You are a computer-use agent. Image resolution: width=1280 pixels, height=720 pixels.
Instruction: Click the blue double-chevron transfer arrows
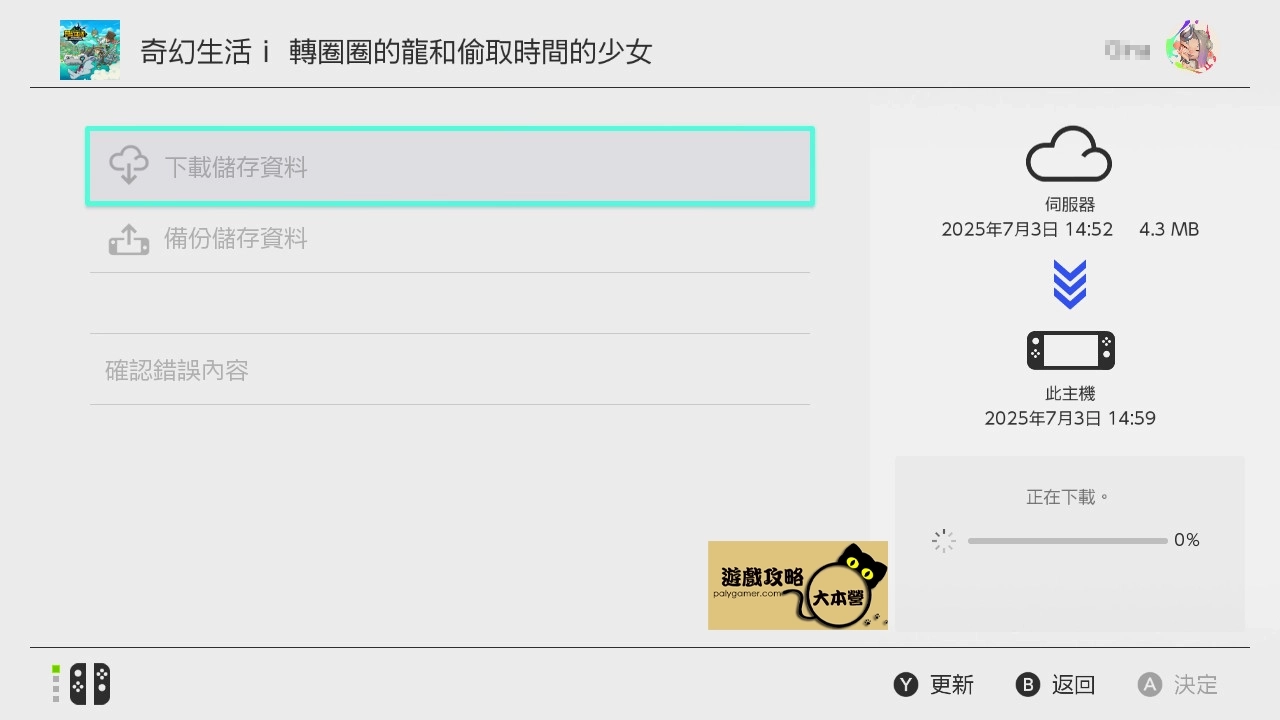click(x=1070, y=284)
